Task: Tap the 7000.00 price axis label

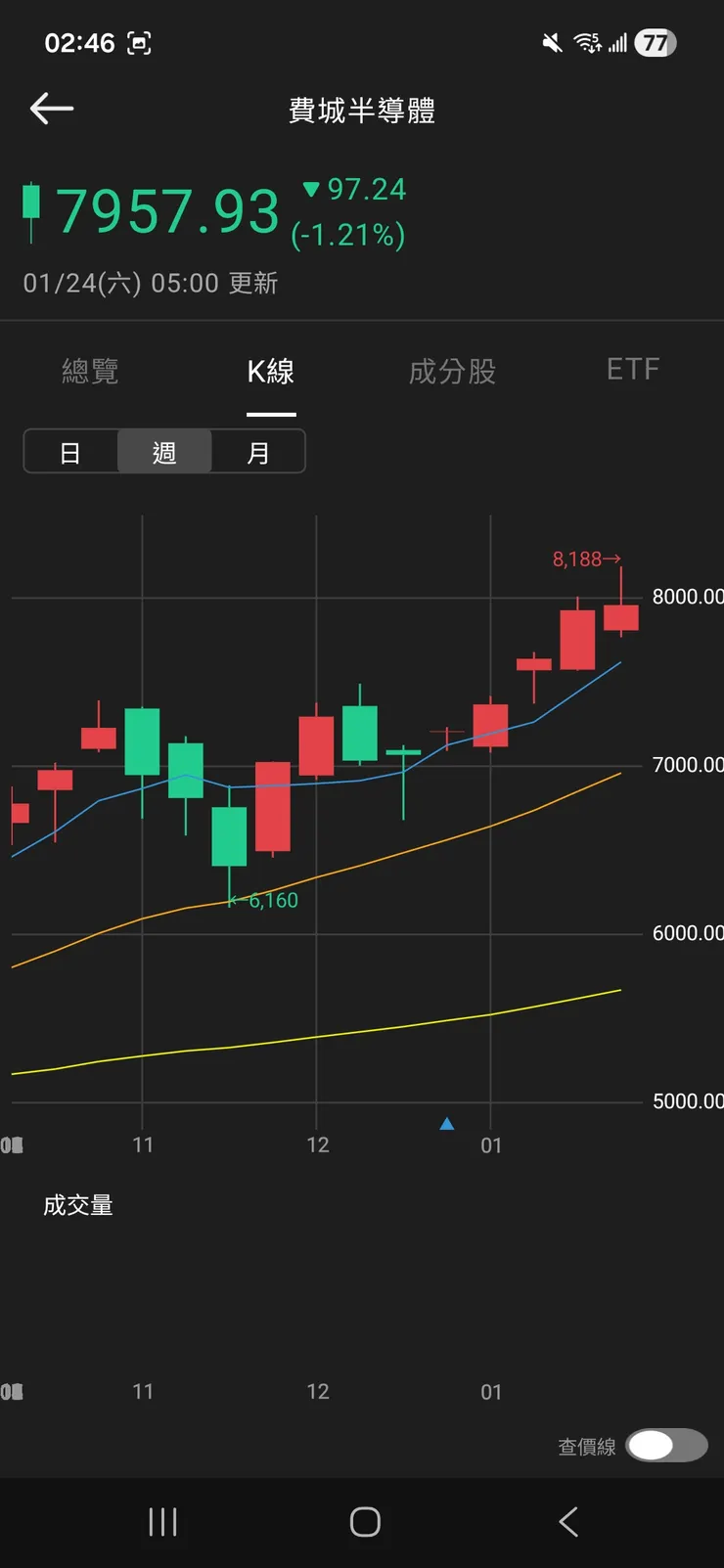Action: [x=688, y=765]
